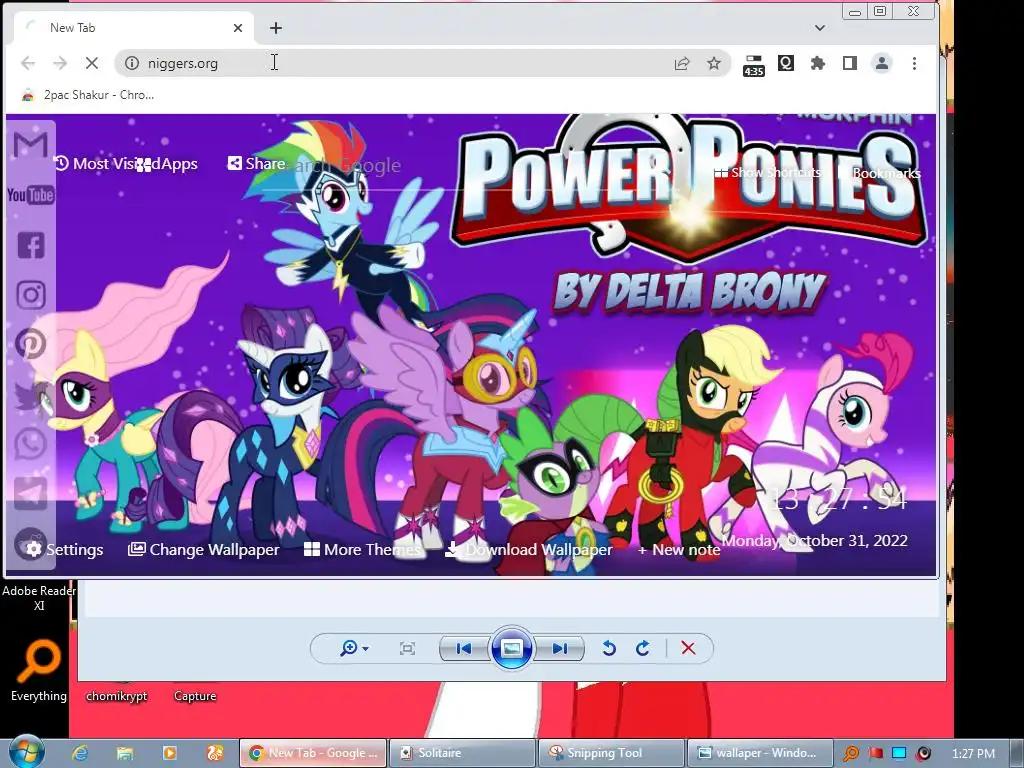Stop loading the page in Chrome
This screenshot has width=1024, height=768.
tap(91, 63)
